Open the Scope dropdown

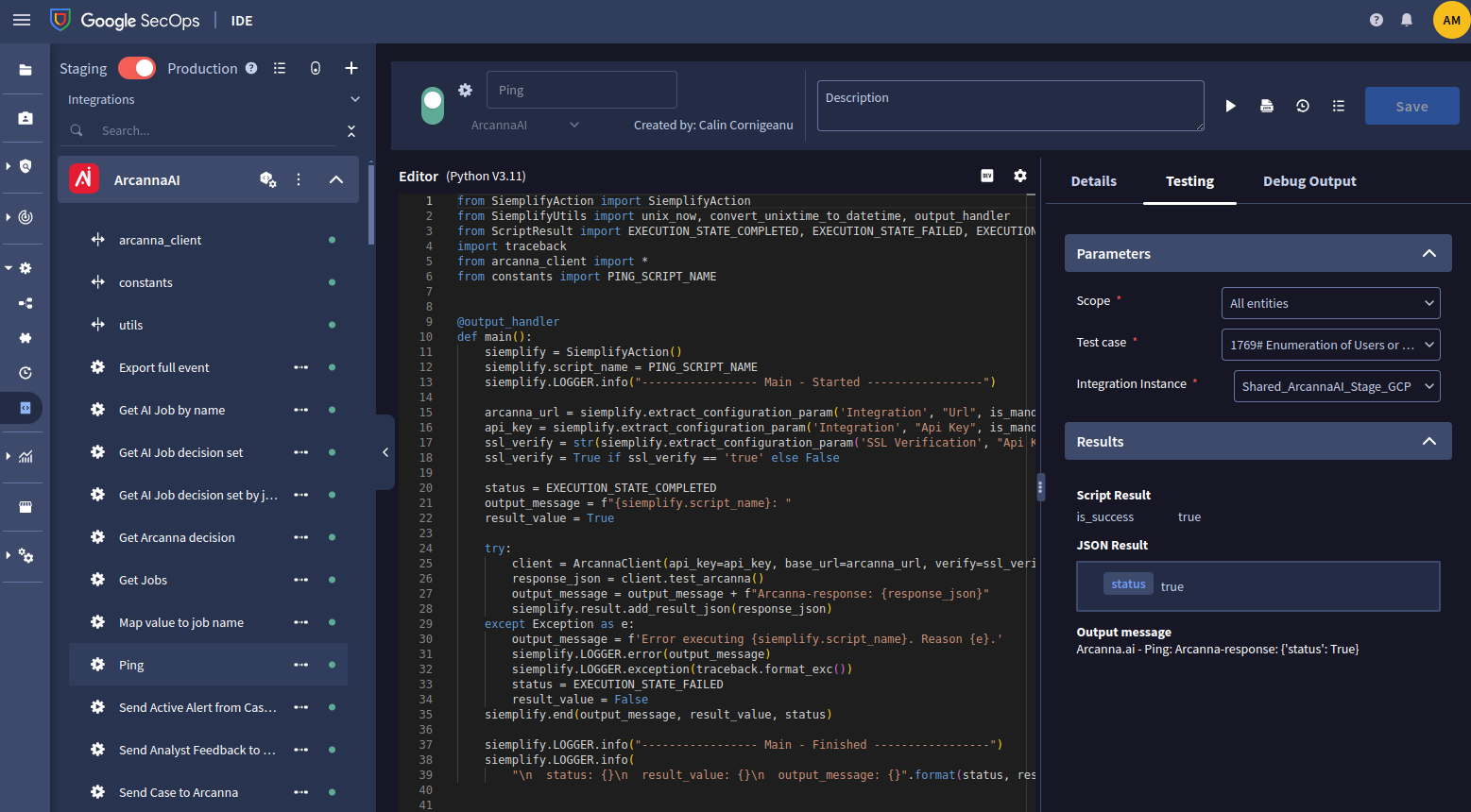coord(1330,303)
